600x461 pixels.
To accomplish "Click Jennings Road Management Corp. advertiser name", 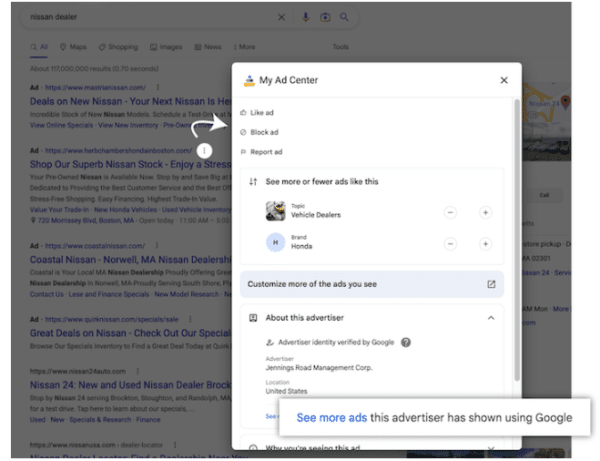I will click(x=319, y=368).
